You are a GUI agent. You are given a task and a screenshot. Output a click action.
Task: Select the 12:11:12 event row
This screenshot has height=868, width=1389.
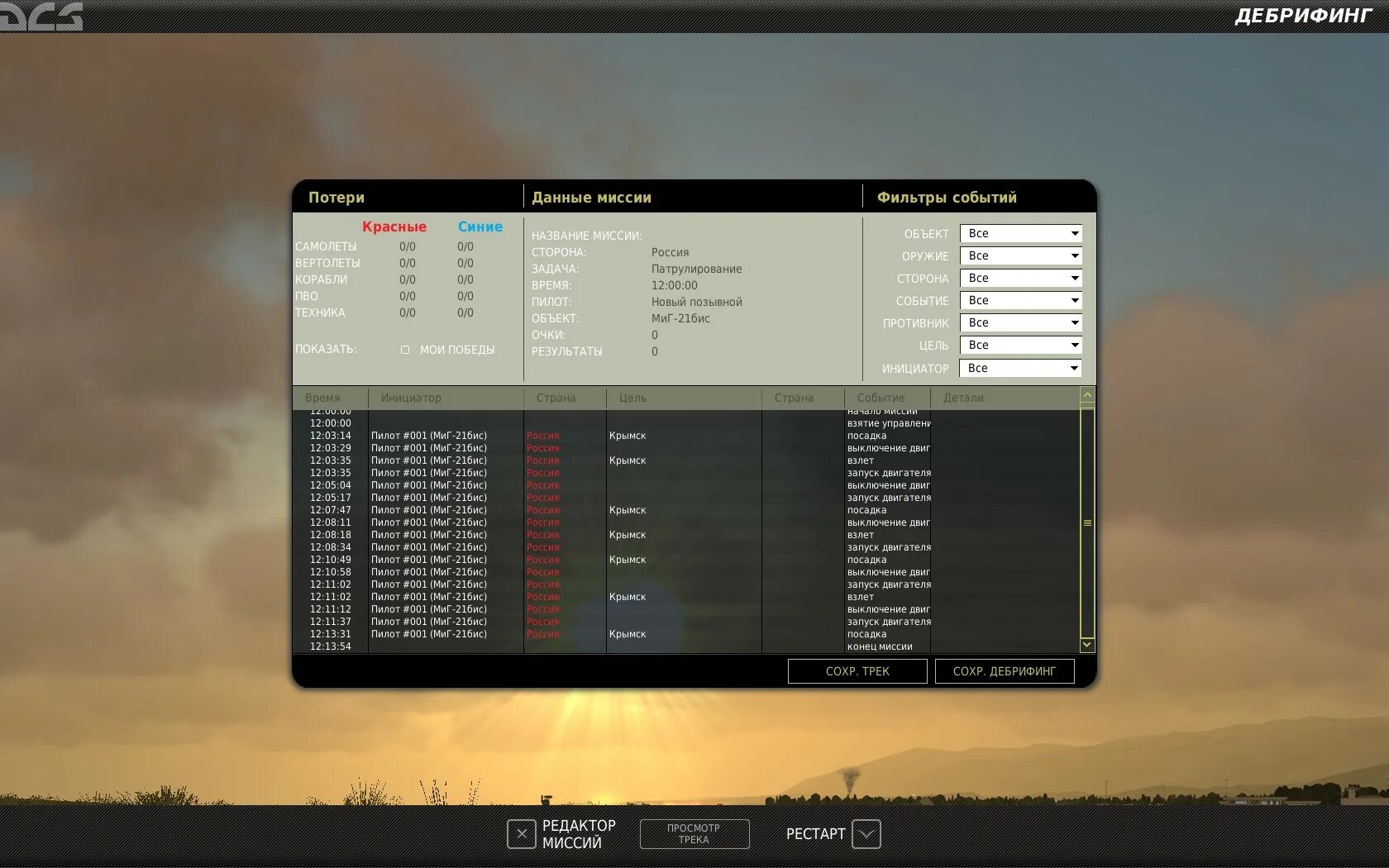coord(686,609)
